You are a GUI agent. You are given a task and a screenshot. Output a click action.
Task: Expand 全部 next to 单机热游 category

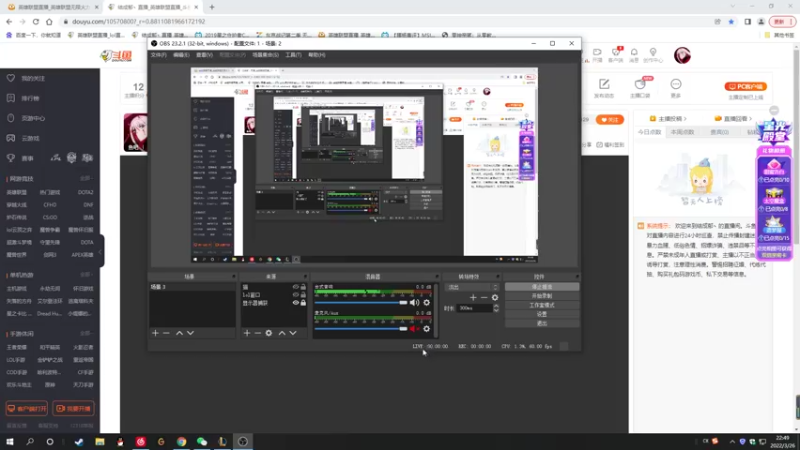click(86, 275)
